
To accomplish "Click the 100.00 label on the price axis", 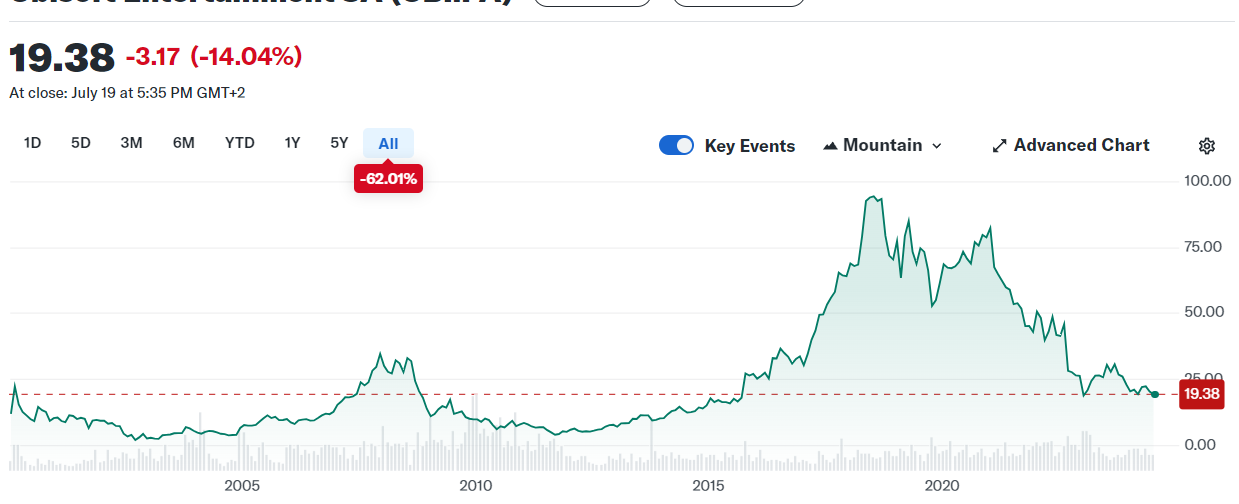I will pyautogui.click(x=1205, y=181).
